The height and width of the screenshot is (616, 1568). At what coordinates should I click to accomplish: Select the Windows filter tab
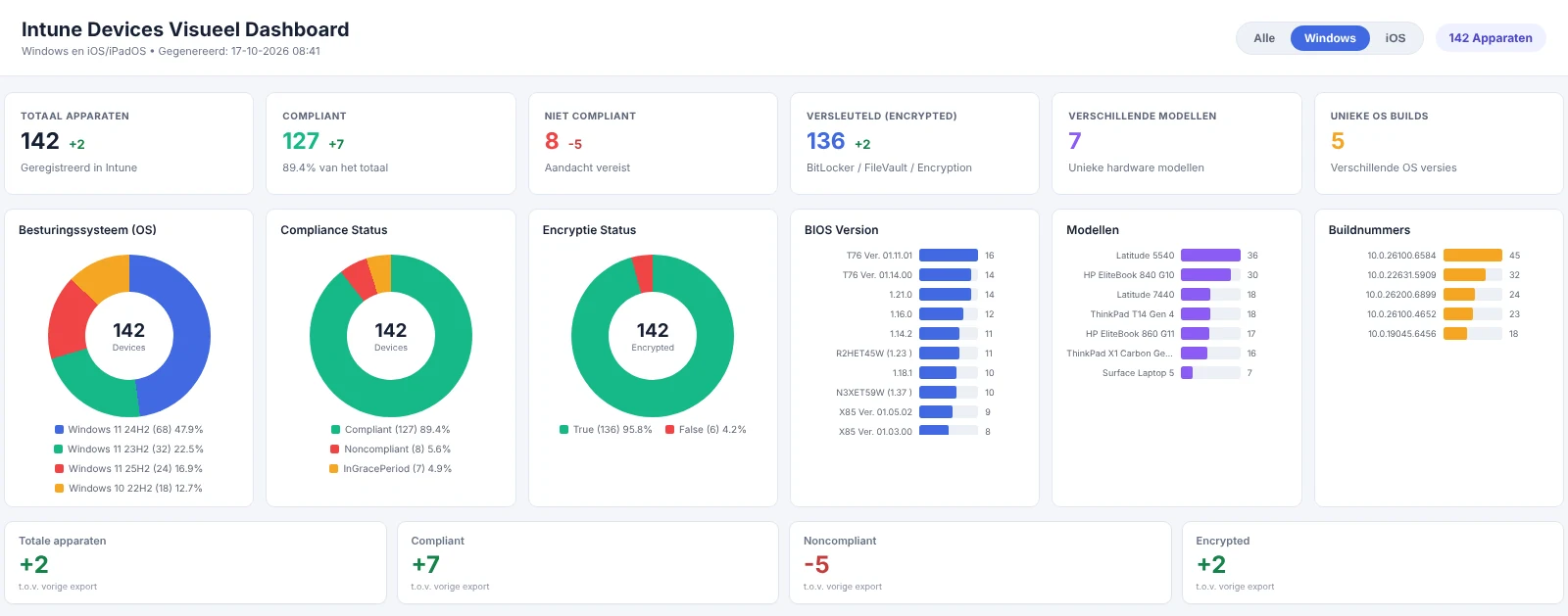(1330, 38)
